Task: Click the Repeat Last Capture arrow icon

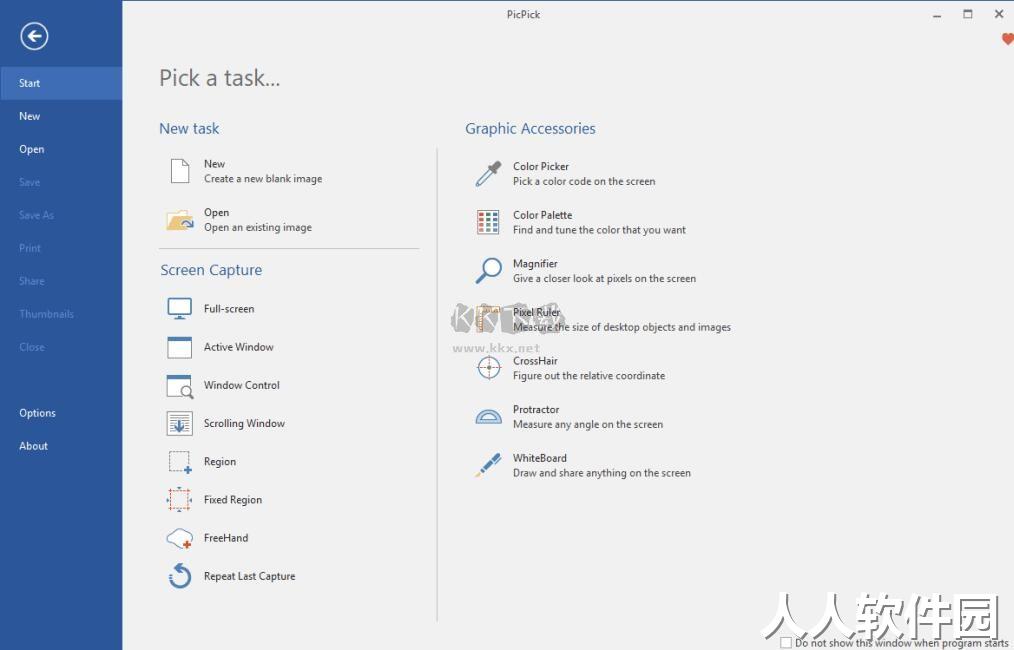Action: 180,576
